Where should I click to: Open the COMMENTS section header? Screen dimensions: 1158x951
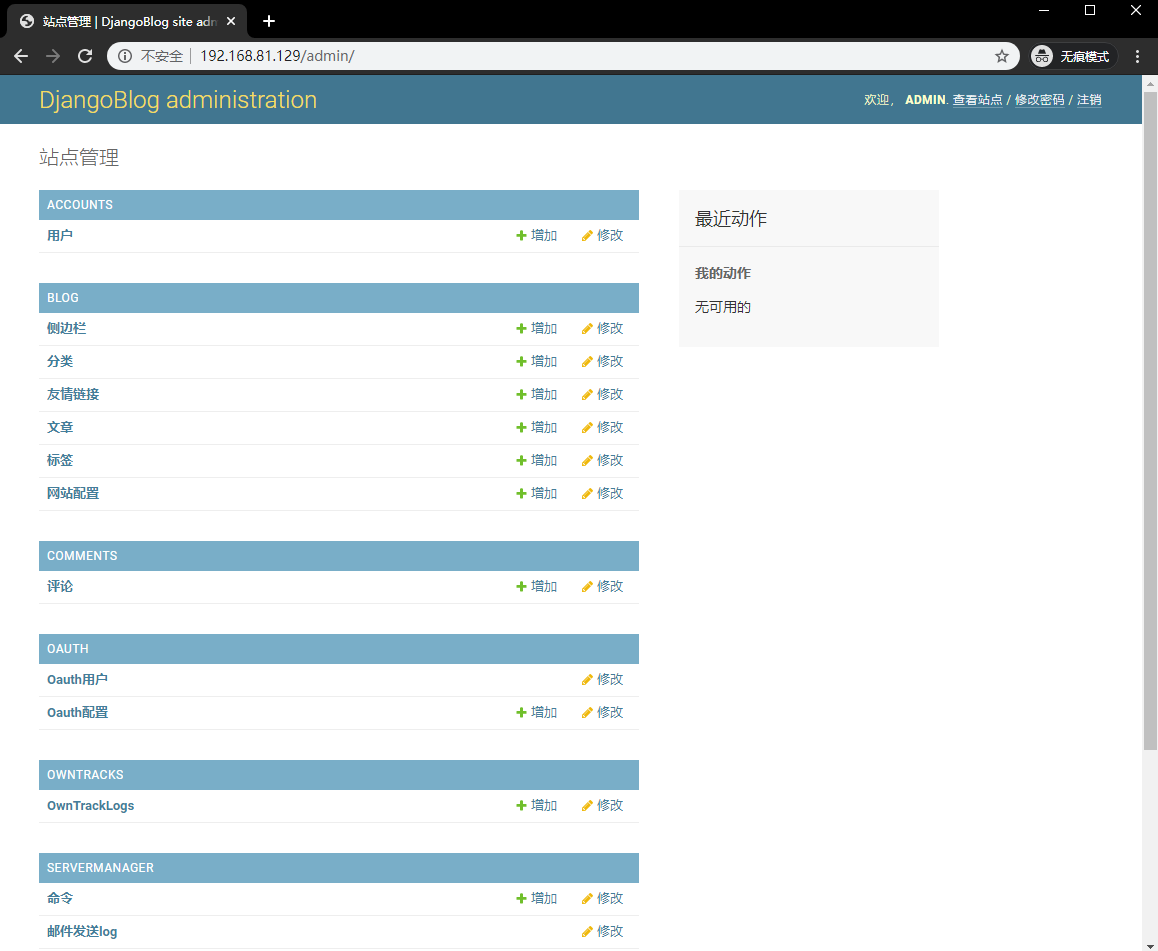tap(82, 555)
